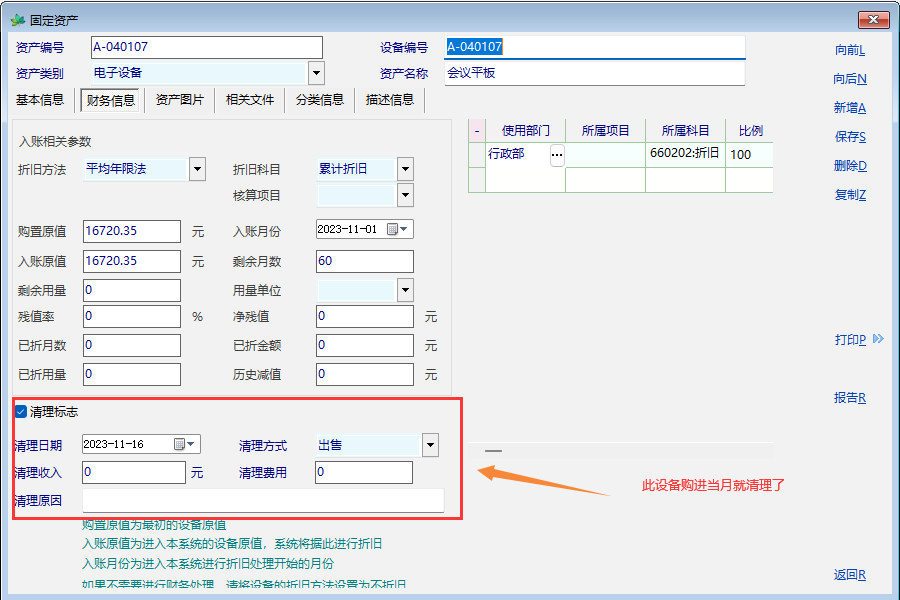Click the 保存S button
Viewport: 900px width, 600px height.
click(x=849, y=137)
